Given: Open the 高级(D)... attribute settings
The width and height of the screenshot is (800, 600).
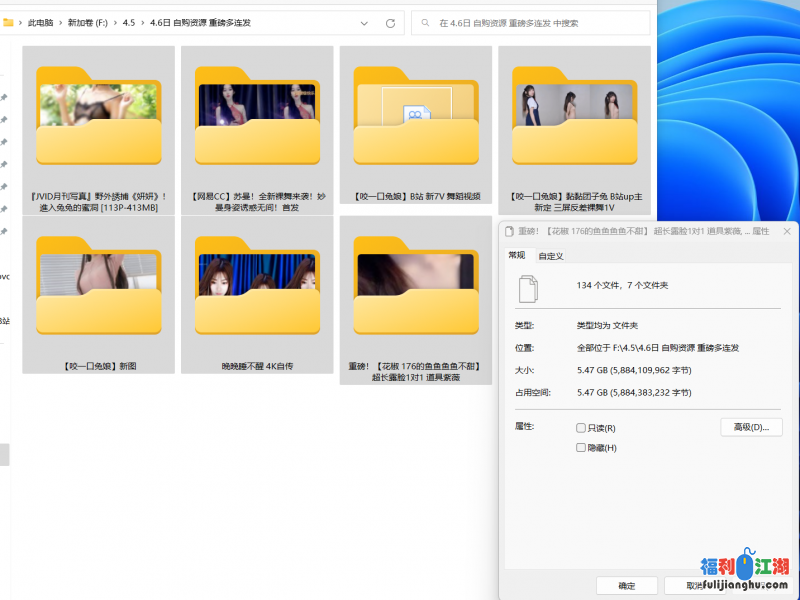Looking at the screenshot, I should click(x=750, y=427).
